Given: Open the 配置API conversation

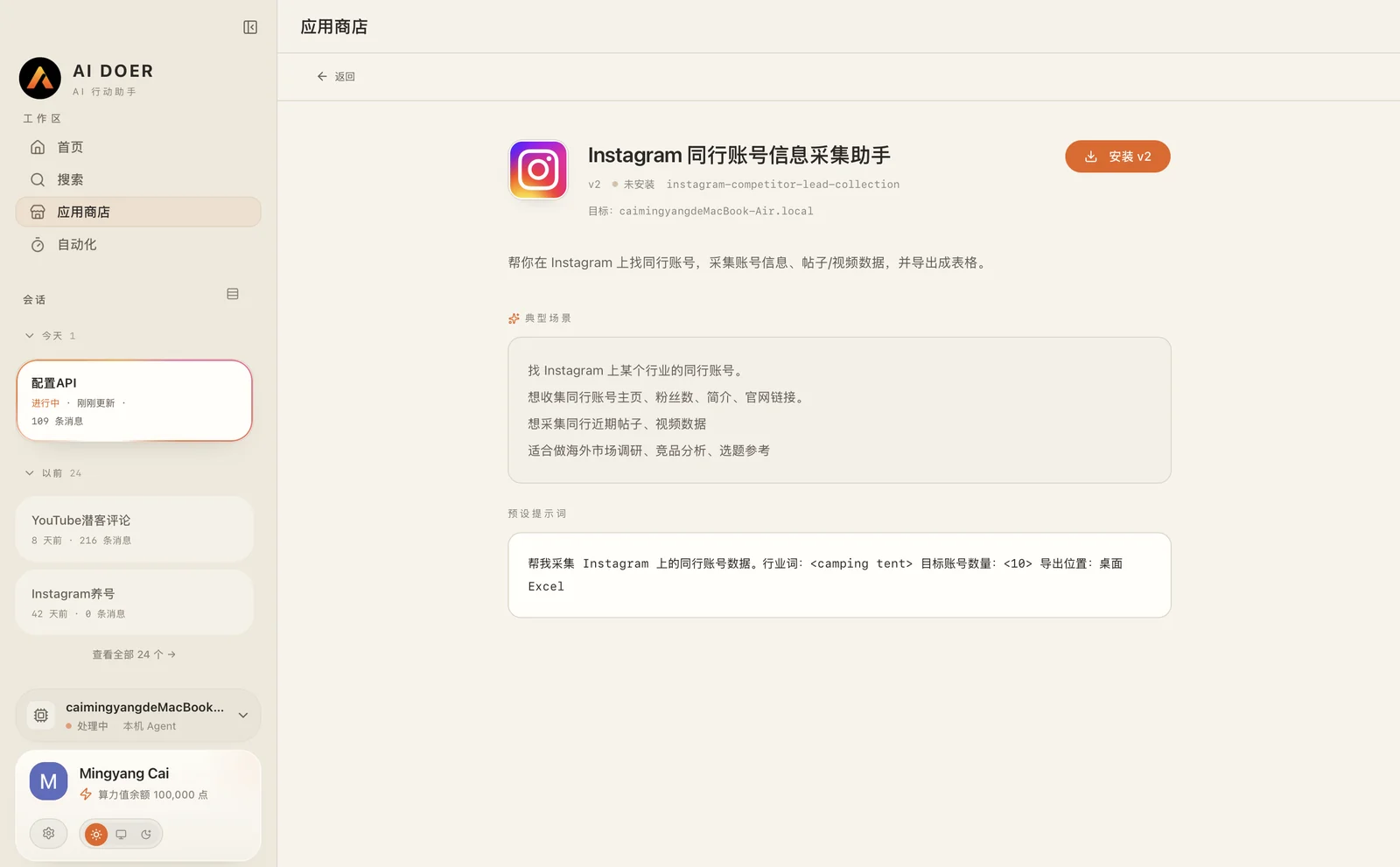Looking at the screenshot, I should pos(134,401).
